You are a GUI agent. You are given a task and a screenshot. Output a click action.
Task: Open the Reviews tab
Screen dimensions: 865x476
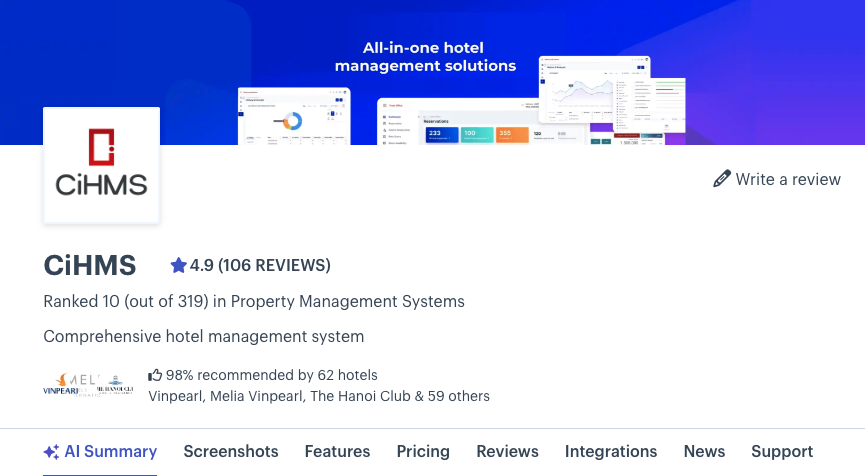coord(508,452)
